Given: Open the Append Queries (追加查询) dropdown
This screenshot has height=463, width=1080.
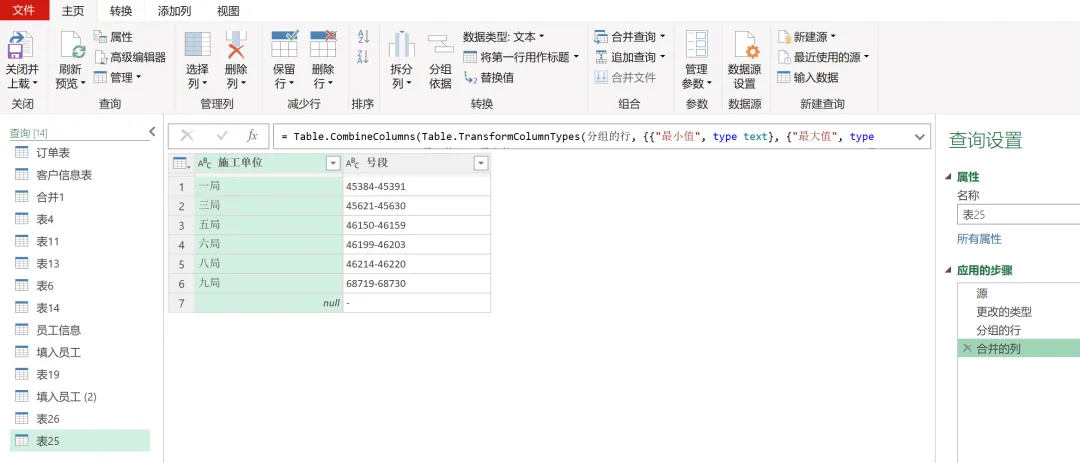Looking at the screenshot, I should click(630, 56).
